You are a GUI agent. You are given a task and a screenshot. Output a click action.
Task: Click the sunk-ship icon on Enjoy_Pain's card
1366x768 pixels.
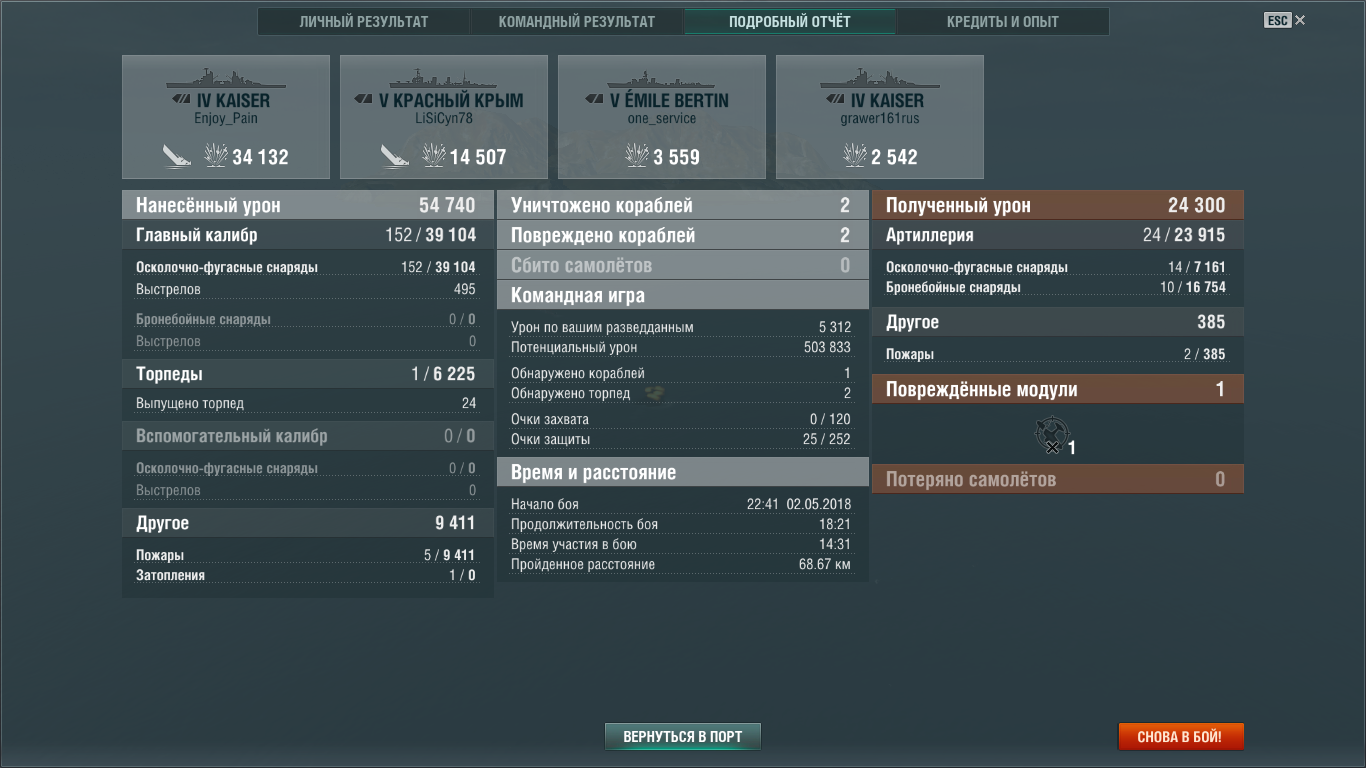point(177,156)
